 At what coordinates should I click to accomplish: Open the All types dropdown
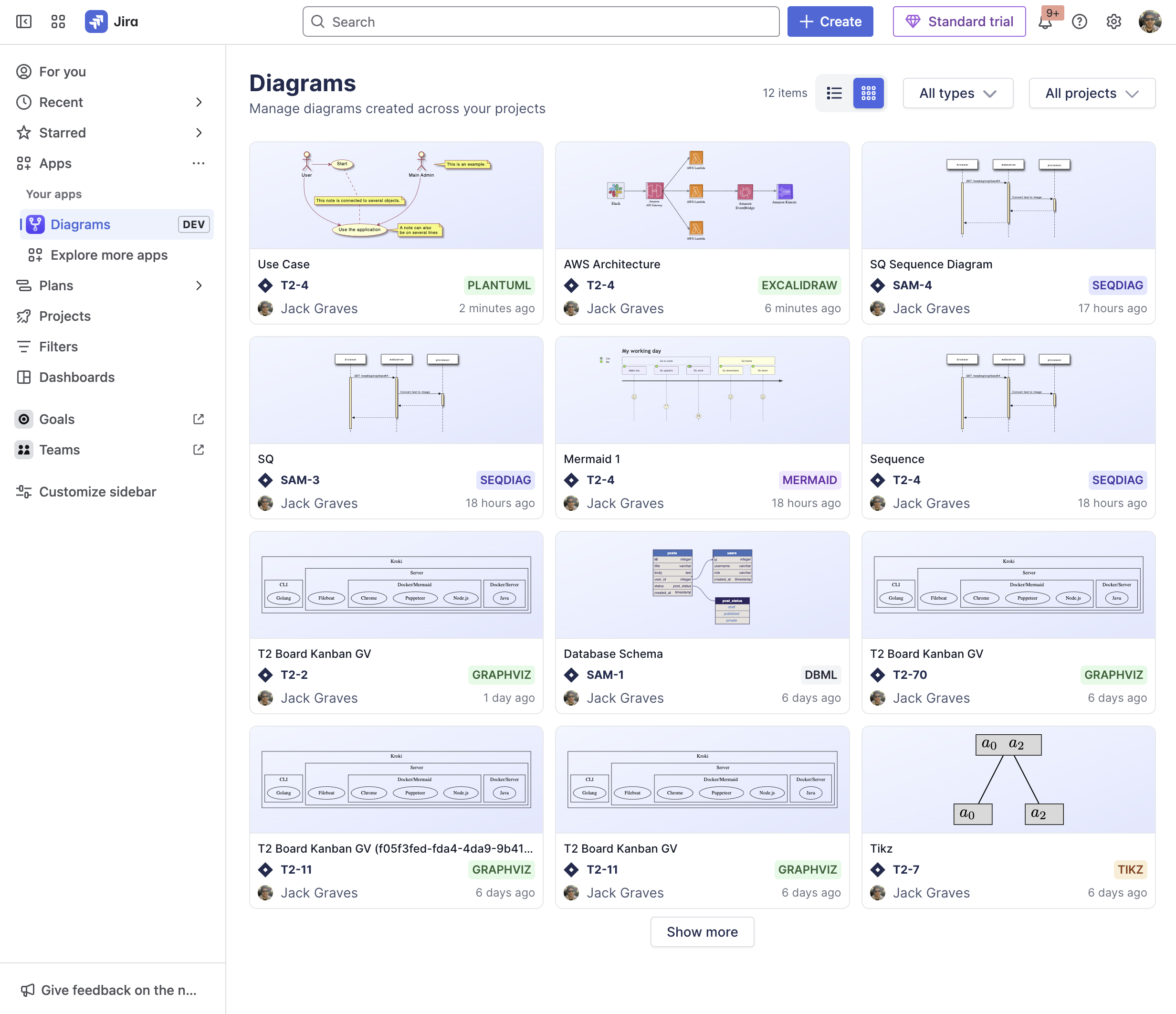tap(958, 93)
